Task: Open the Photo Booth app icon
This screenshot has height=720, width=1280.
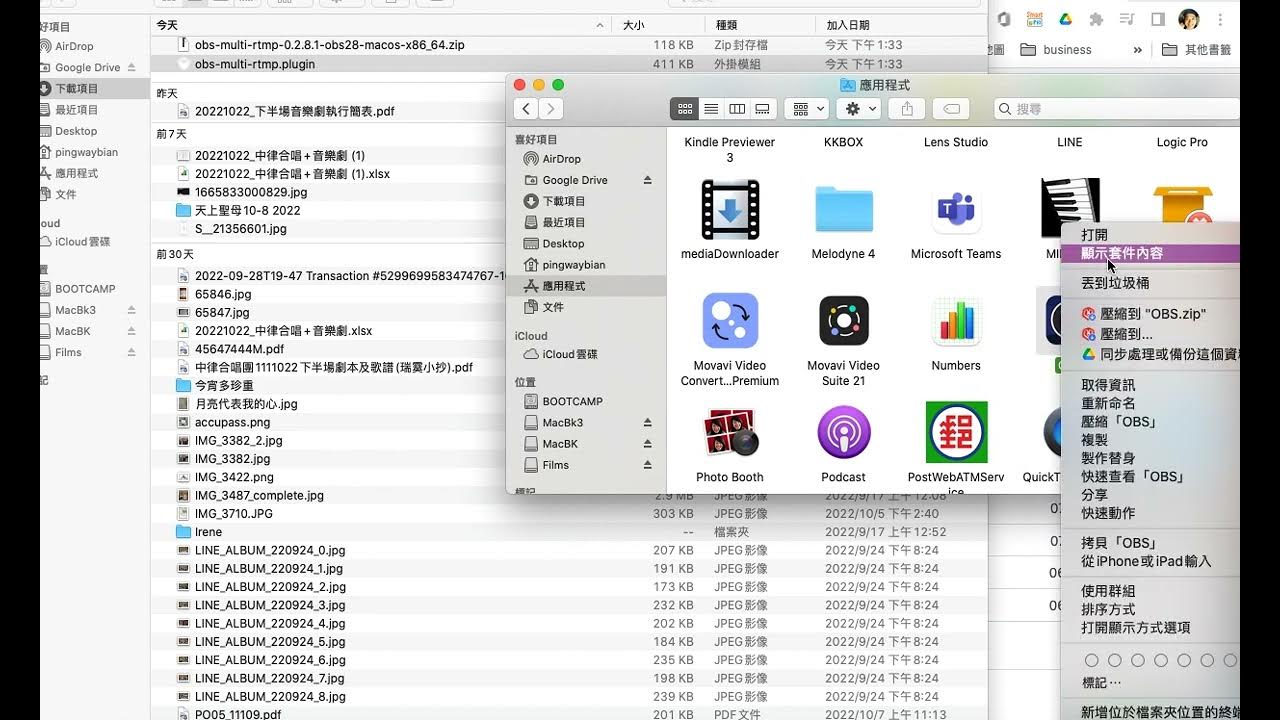Action: [x=730, y=433]
